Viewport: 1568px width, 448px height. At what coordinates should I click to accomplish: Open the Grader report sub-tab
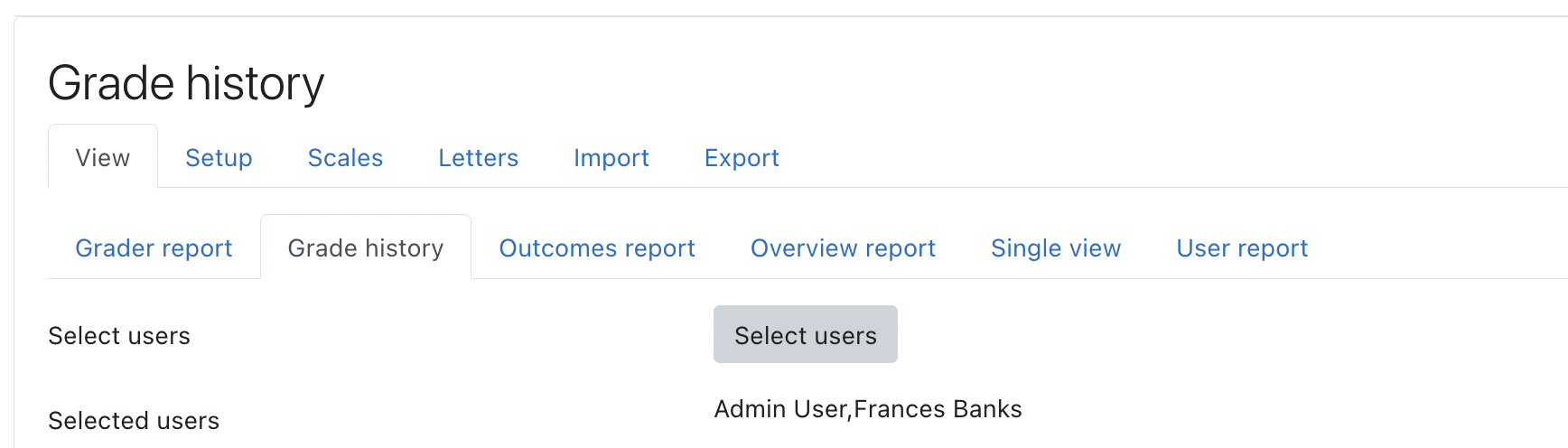click(x=154, y=247)
